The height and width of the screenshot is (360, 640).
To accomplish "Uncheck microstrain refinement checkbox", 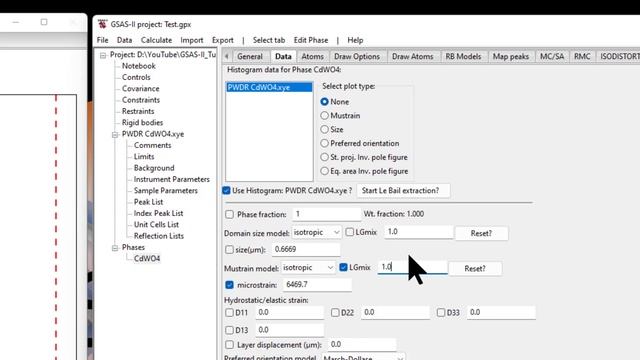I will tap(229, 285).
